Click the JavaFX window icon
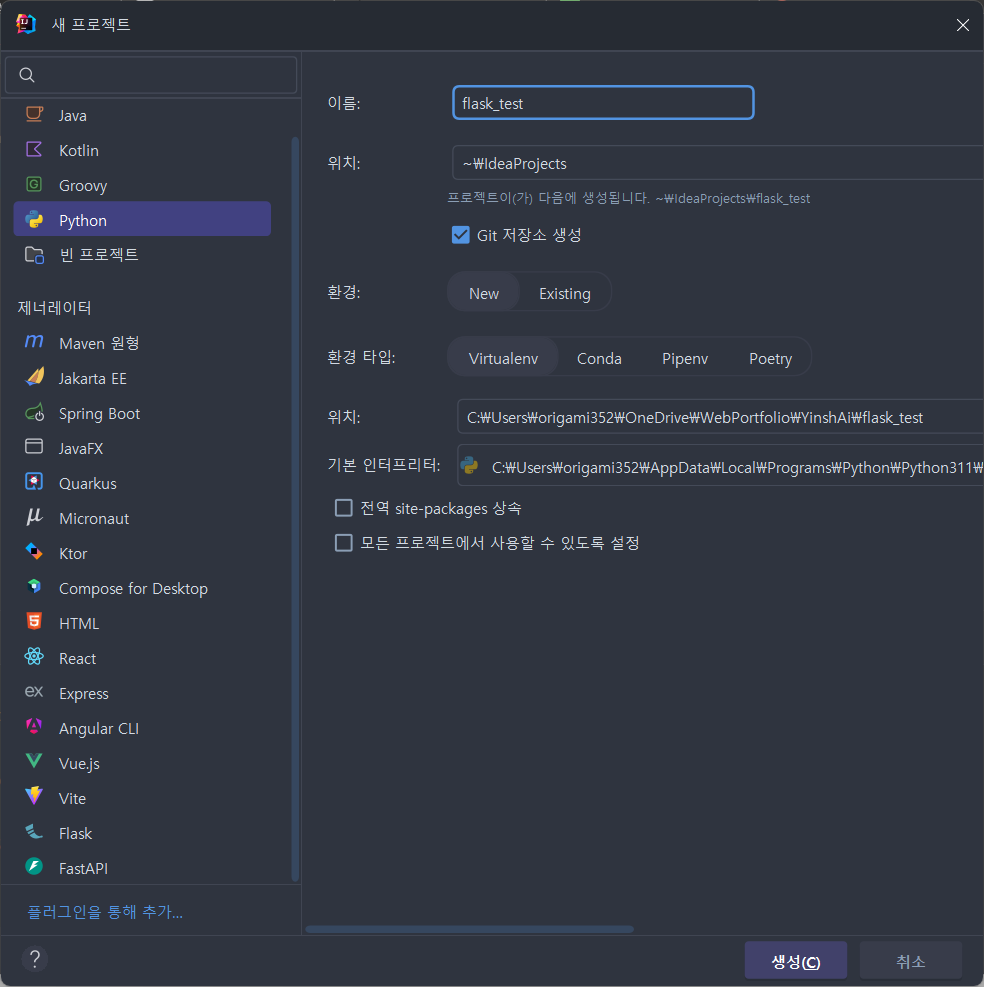This screenshot has height=987, width=984. [x=34, y=446]
